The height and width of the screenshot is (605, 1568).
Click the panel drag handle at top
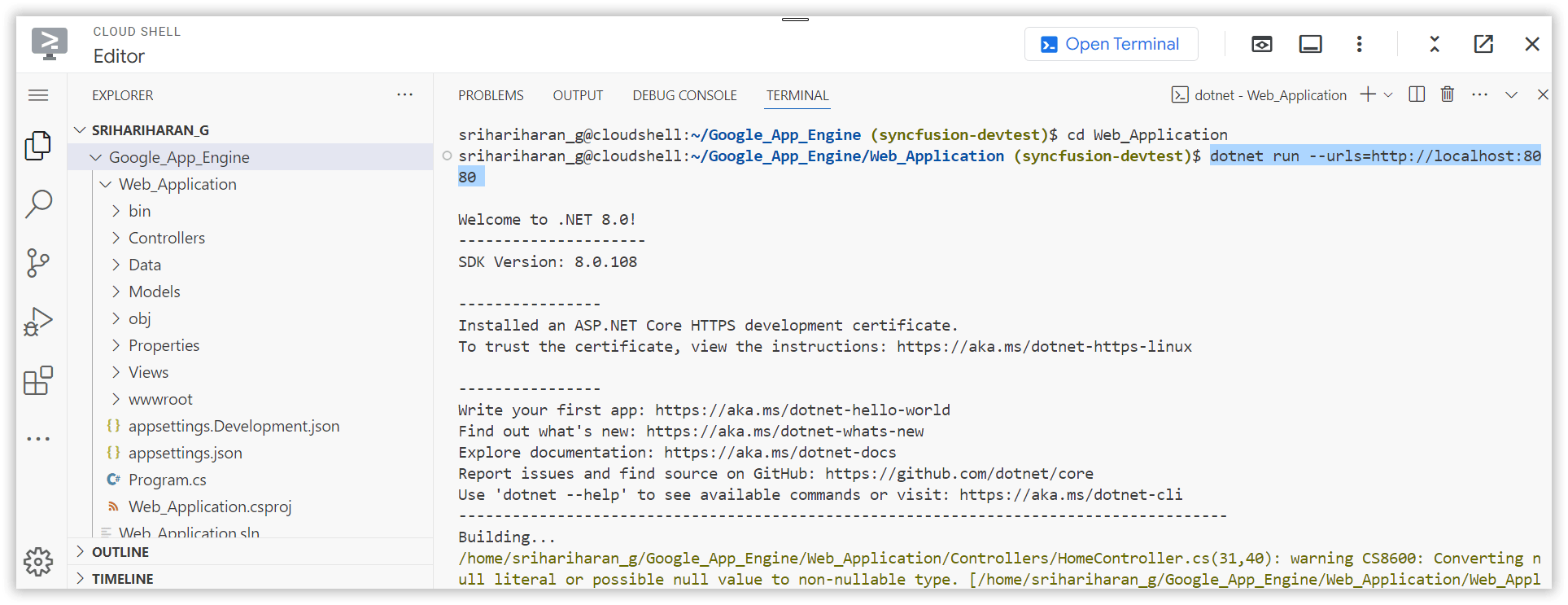click(795, 19)
